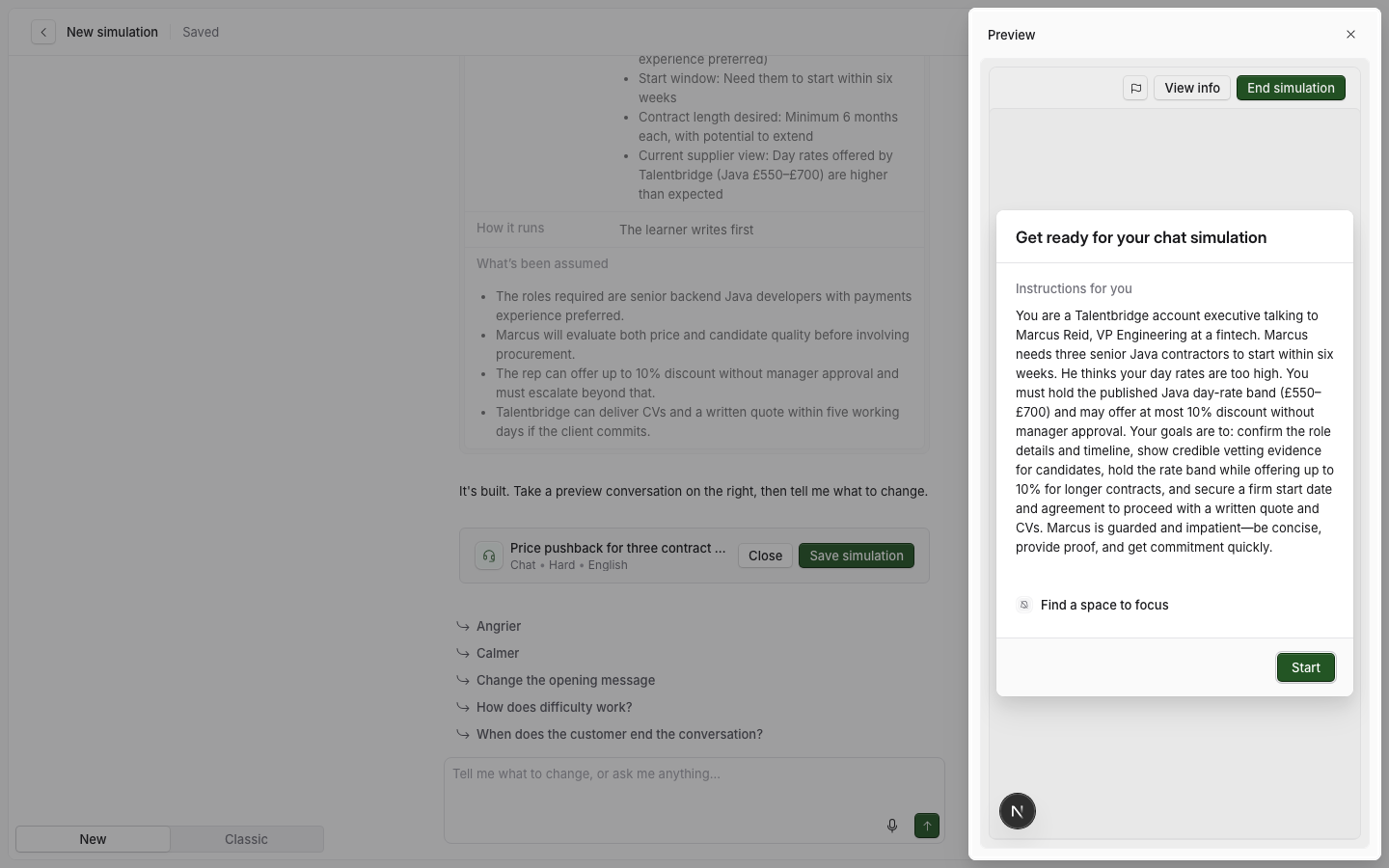Viewport: 1389px width, 868px height.
Task: Click Get ready for your chat simulation heading
Action: (x=1141, y=237)
